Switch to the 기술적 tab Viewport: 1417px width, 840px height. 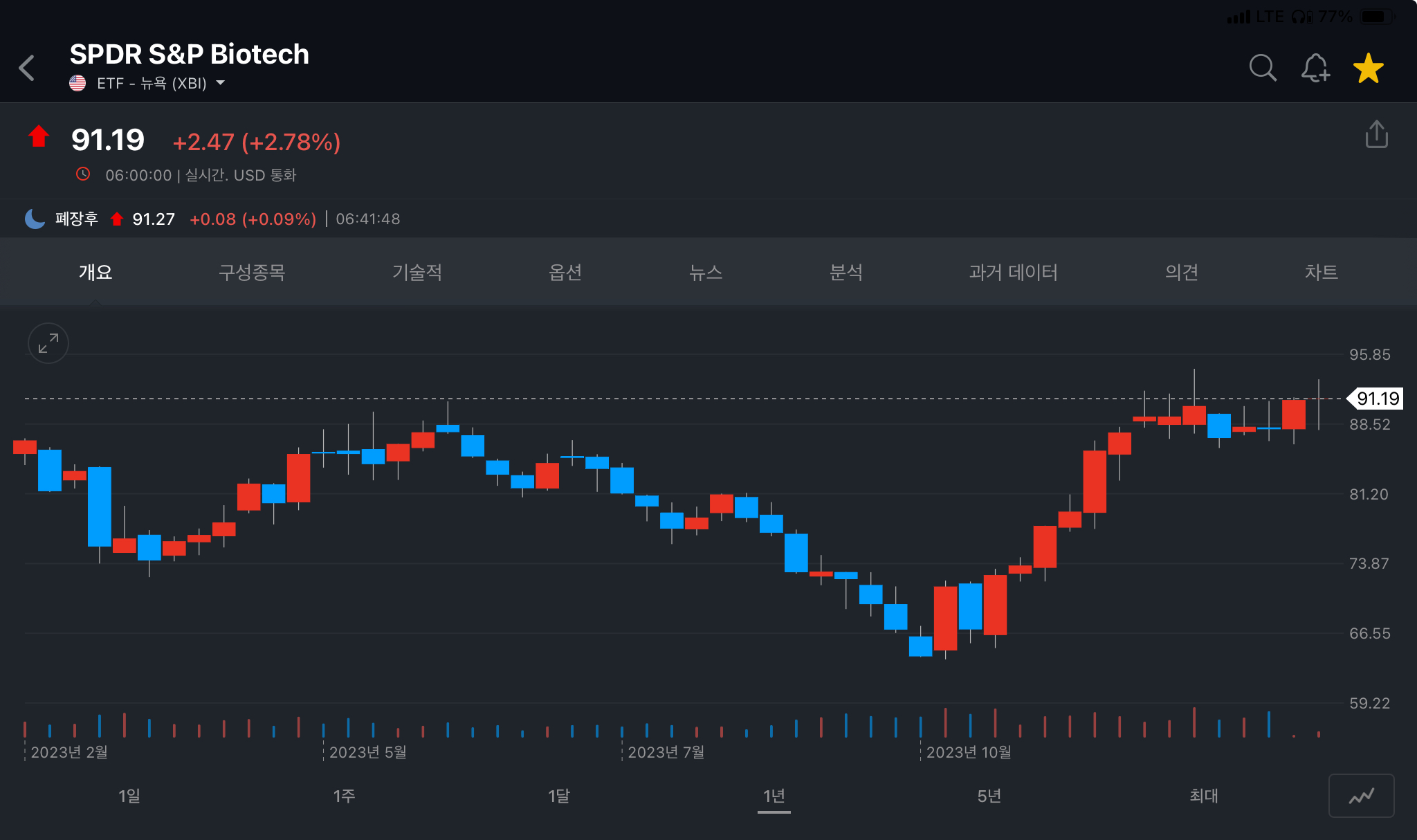417,272
